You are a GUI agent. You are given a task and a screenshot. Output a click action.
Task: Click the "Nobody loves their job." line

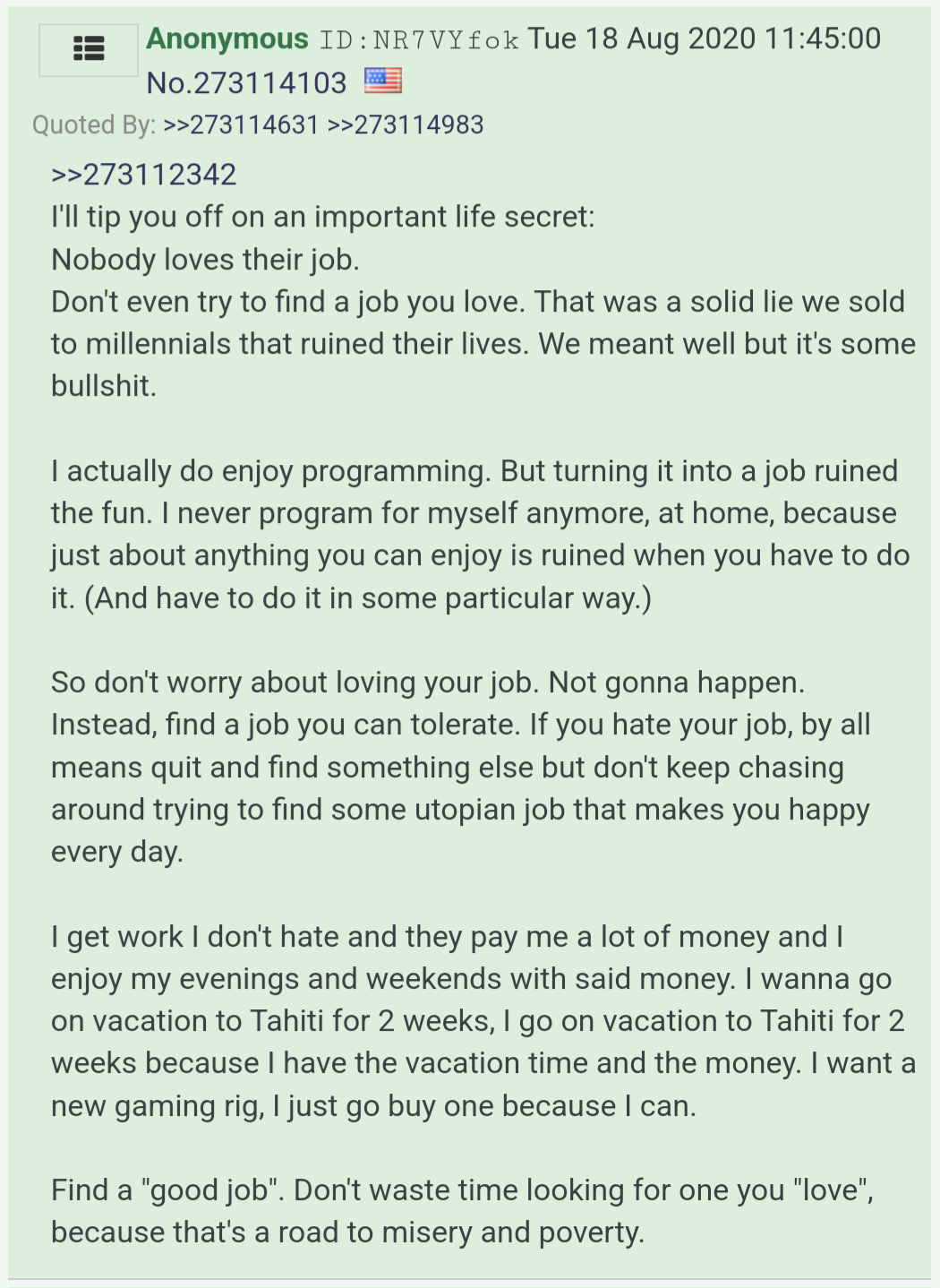[205, 259]
